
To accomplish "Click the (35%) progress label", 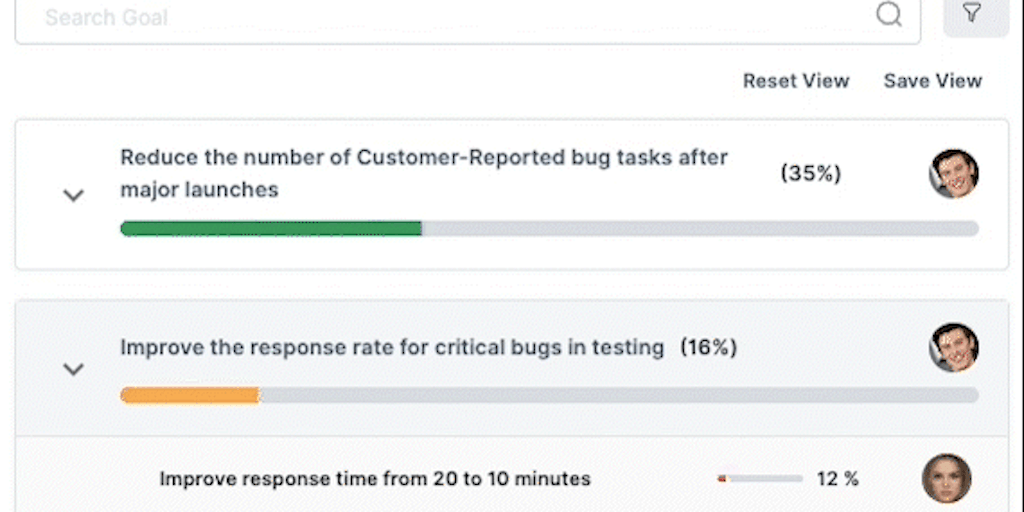I will point(810,173).
